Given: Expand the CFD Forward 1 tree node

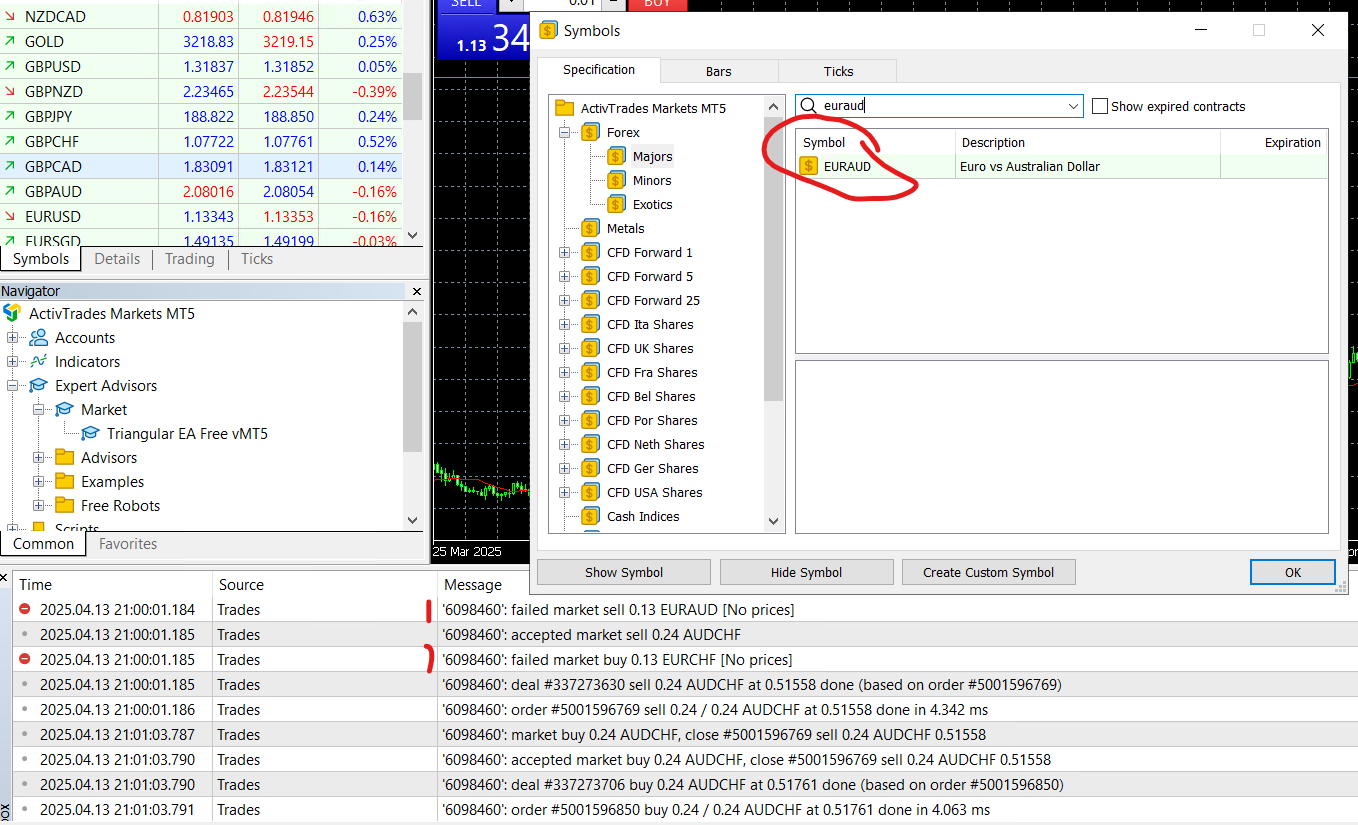Looking at the screenshot, I should pos(564,252).
